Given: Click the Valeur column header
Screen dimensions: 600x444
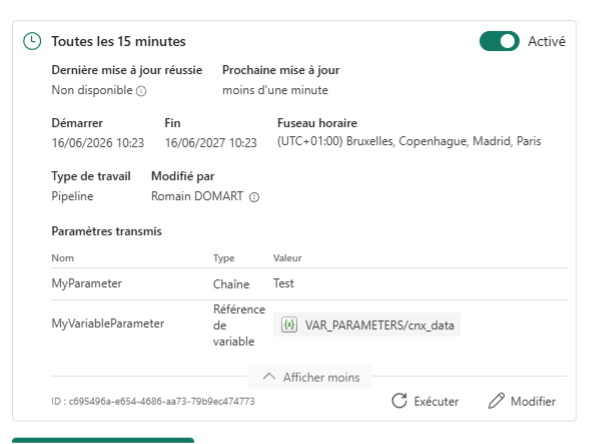Looking at the screenshot, I should (287, 258).
